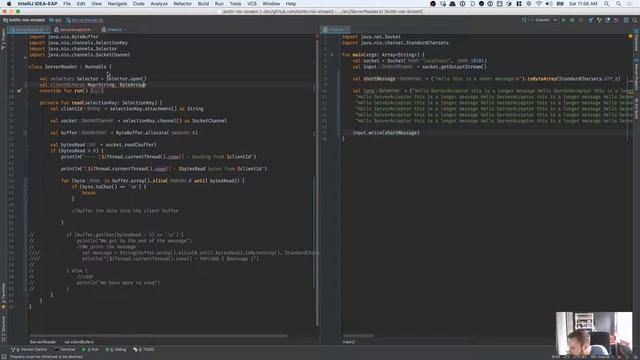
Task: Open the Build menu
Action: [203, 4]
